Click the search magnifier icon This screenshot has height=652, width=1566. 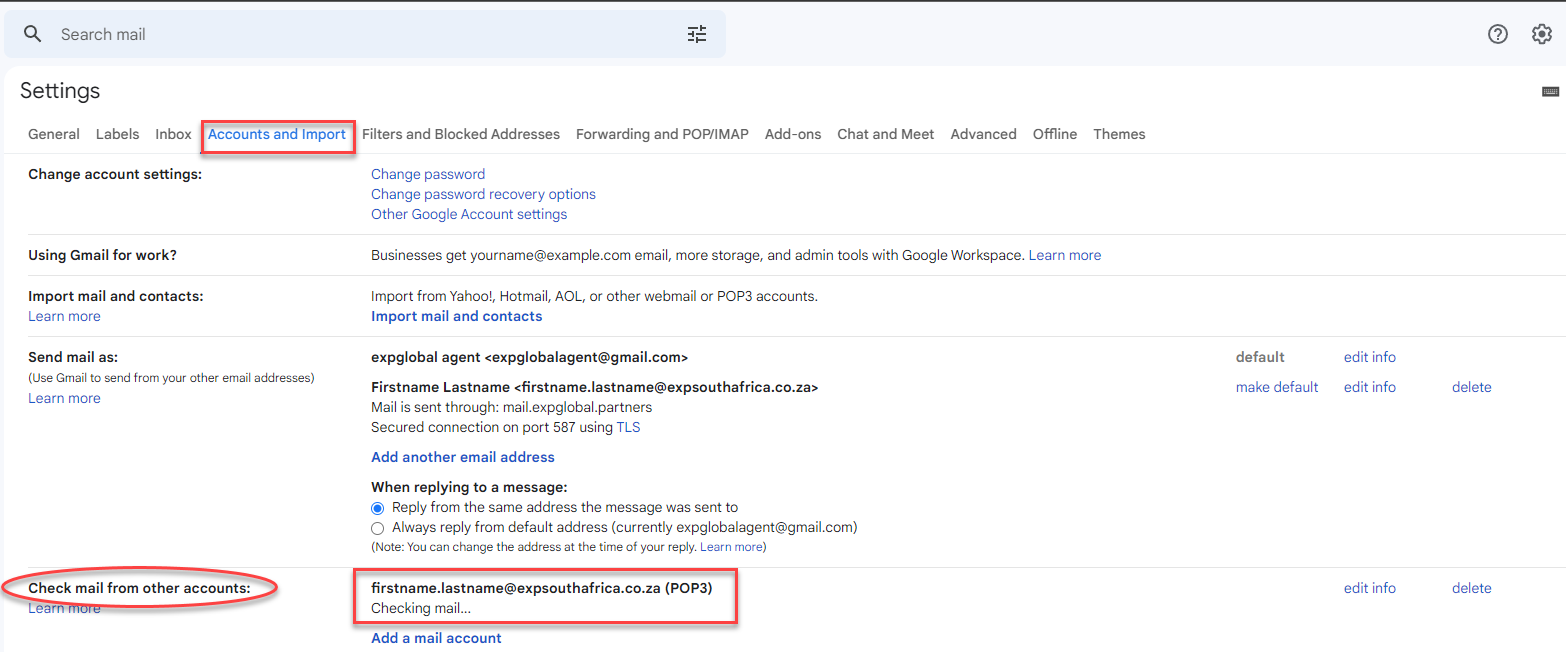coord(33,34)
